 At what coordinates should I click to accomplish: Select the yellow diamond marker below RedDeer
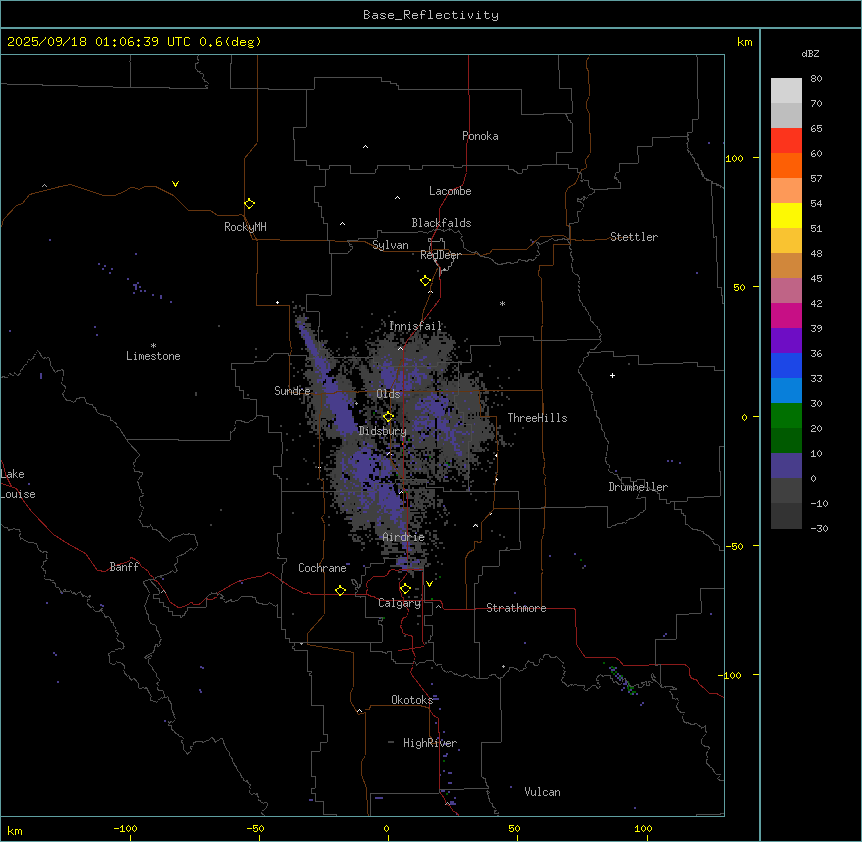pyautogui.click(x=425, y=280)
